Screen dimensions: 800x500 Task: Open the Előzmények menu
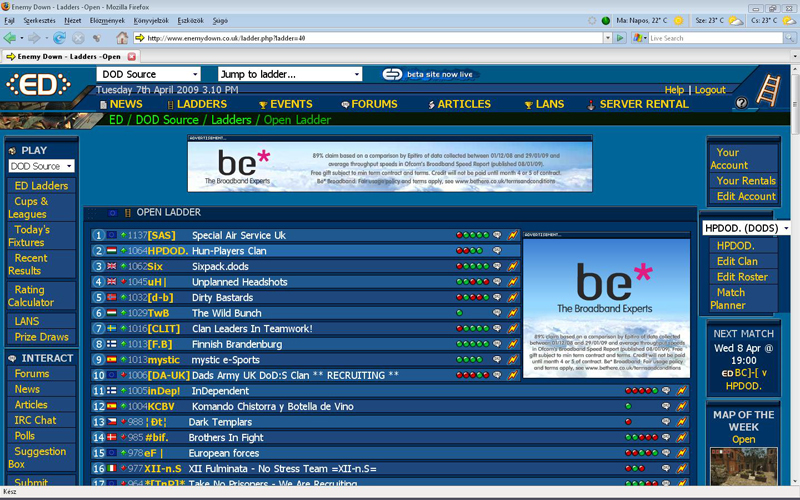click(x=107, y=21)
